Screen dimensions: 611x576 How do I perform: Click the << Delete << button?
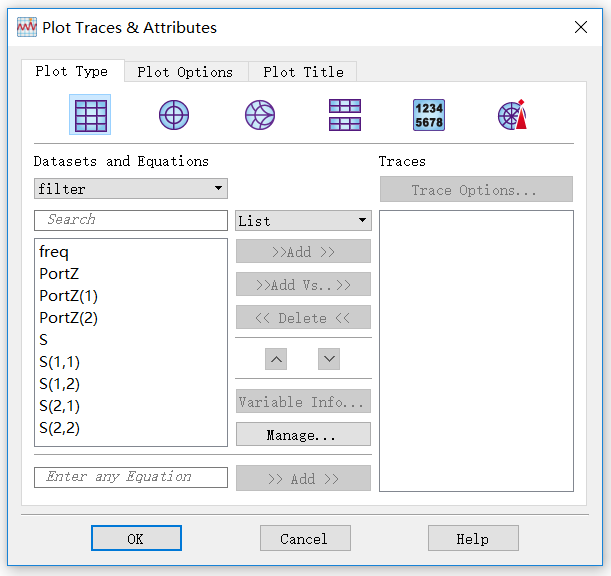pyautogui.click(x=303, y=318)
